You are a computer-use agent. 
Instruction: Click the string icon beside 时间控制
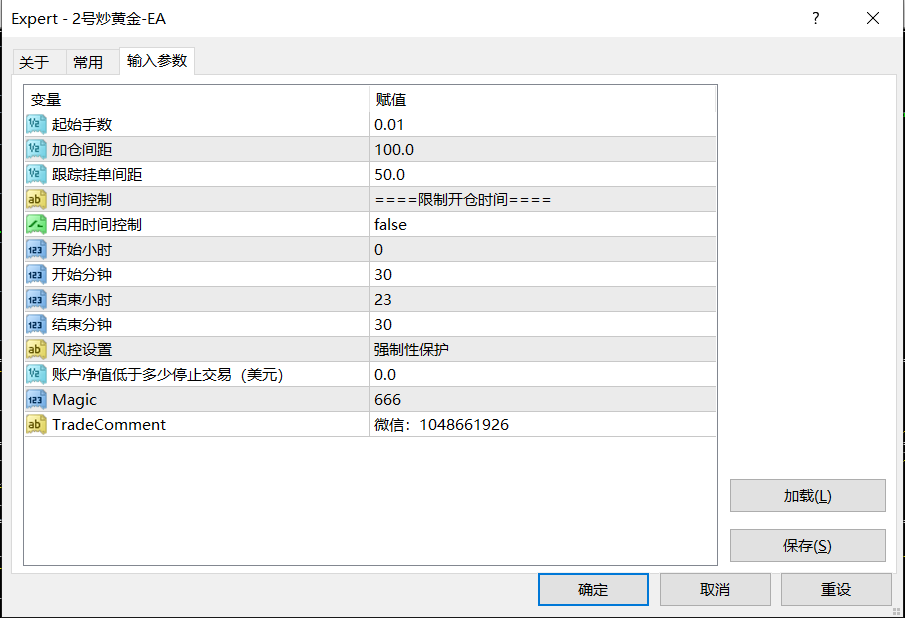[x=36, y=200]
